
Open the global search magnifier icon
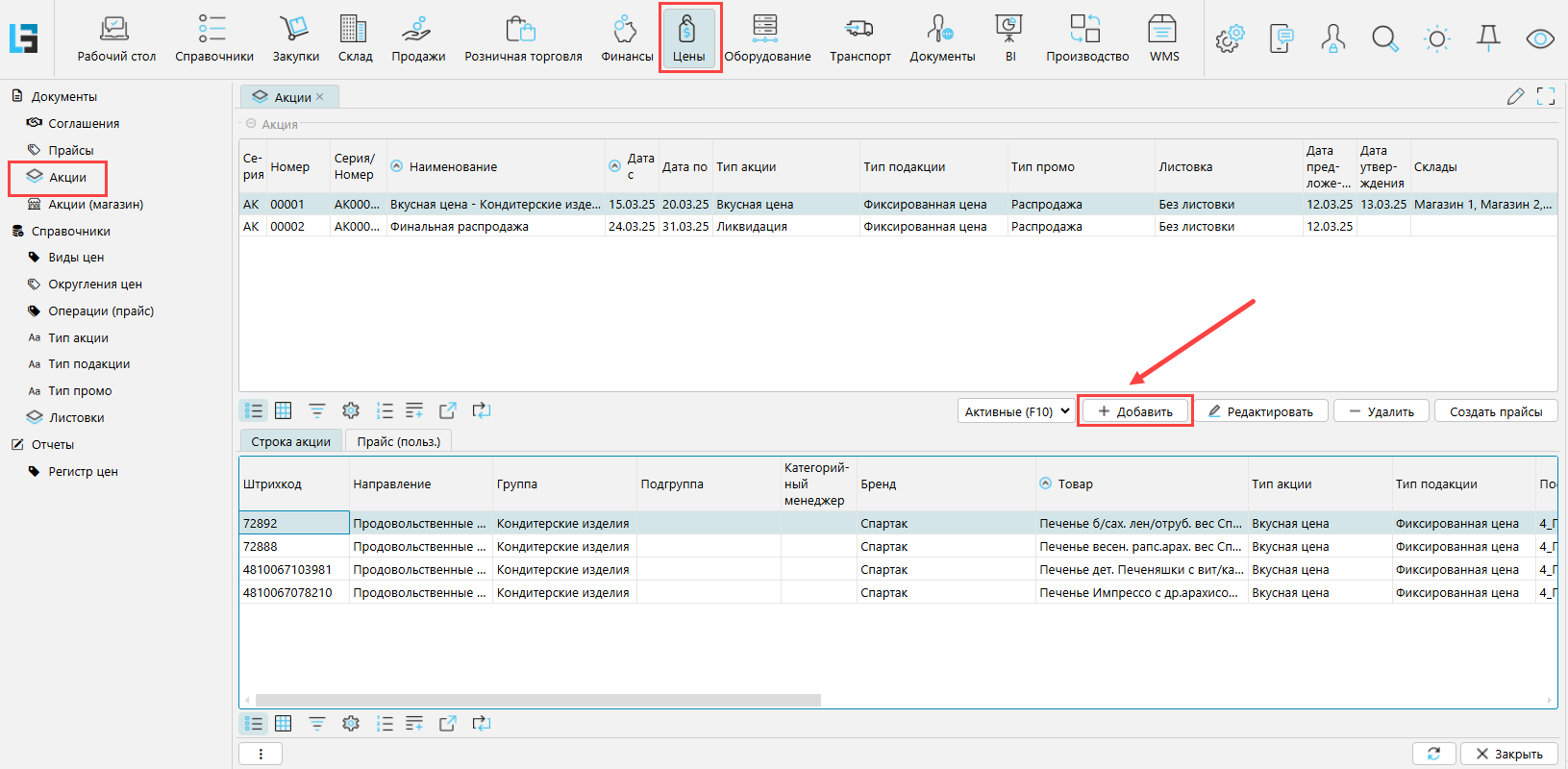[x=1384, y=39]
